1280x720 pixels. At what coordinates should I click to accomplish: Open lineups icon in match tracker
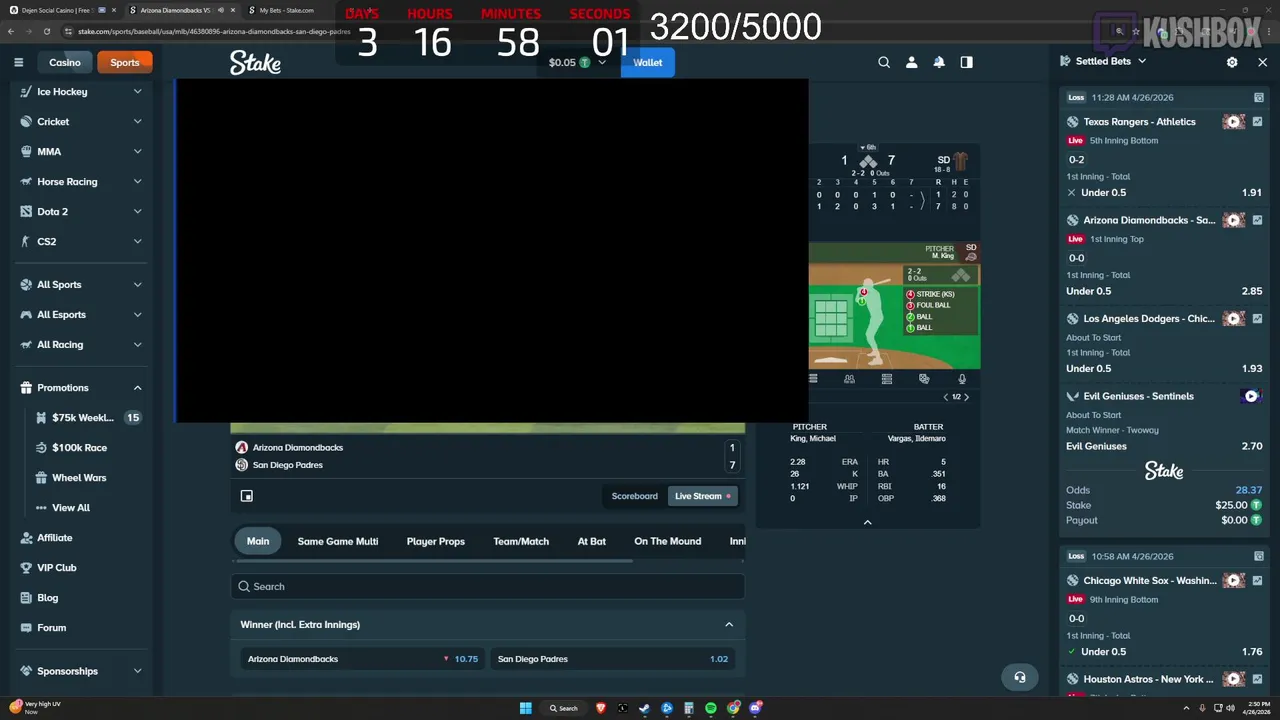pos(849,379)
